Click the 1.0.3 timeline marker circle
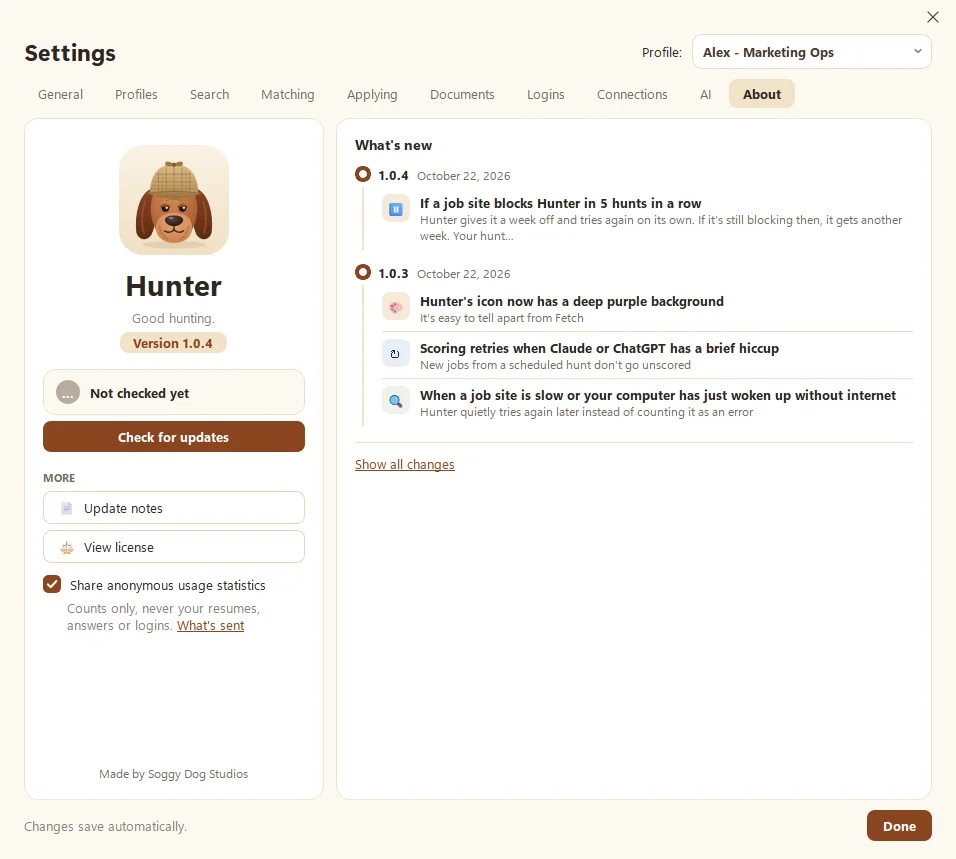 (363, 272)
